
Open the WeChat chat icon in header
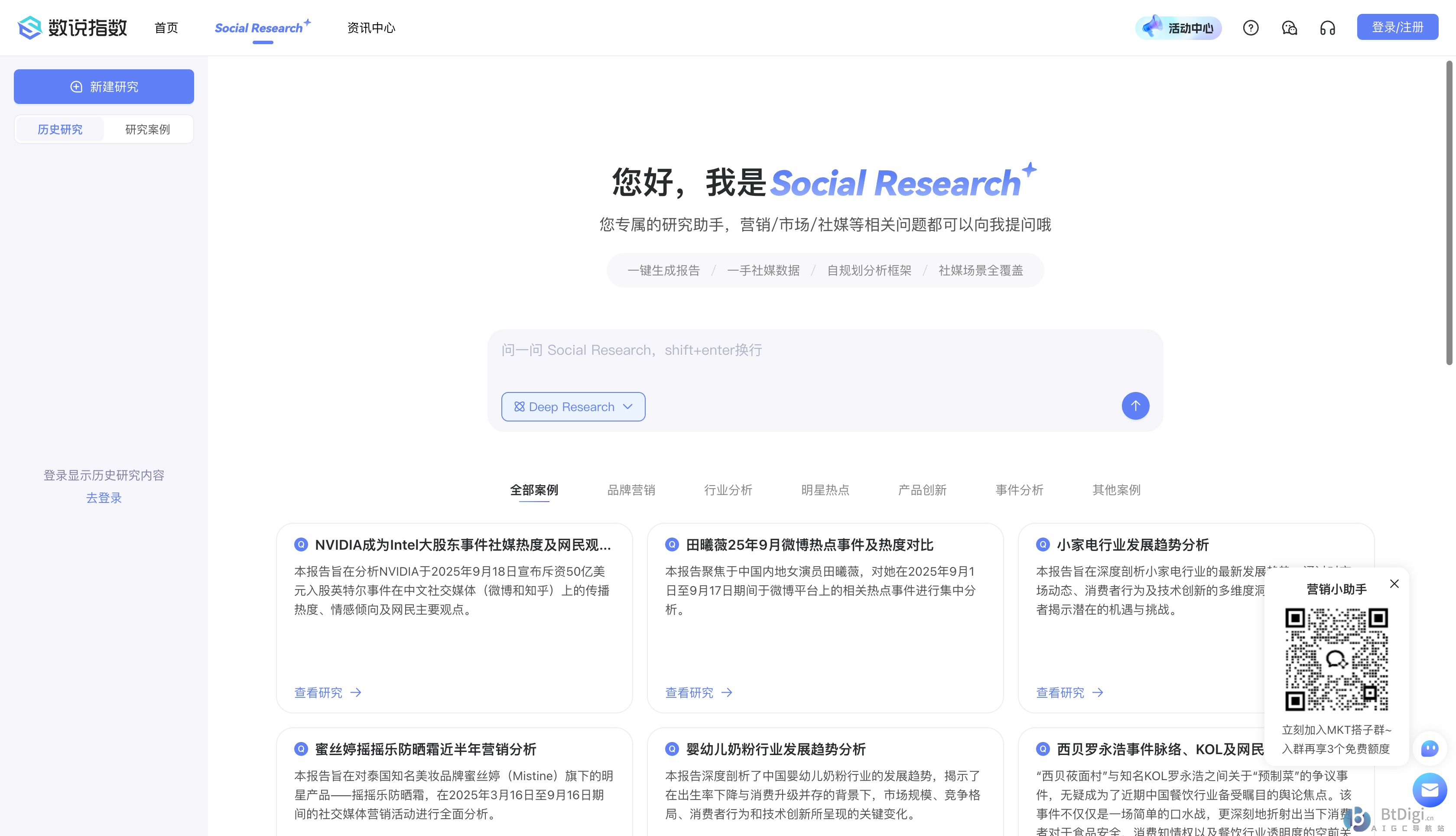click(x=1289, y=28)
